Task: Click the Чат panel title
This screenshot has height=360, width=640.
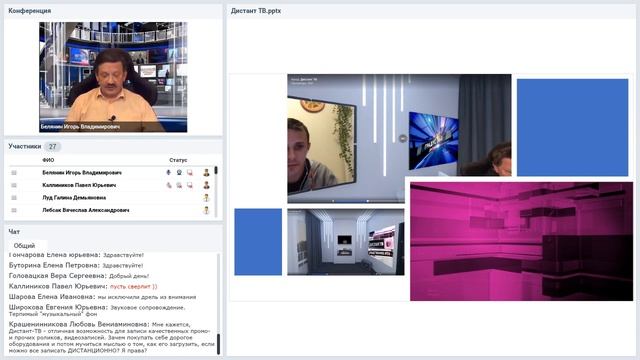Action: (14, 231)
